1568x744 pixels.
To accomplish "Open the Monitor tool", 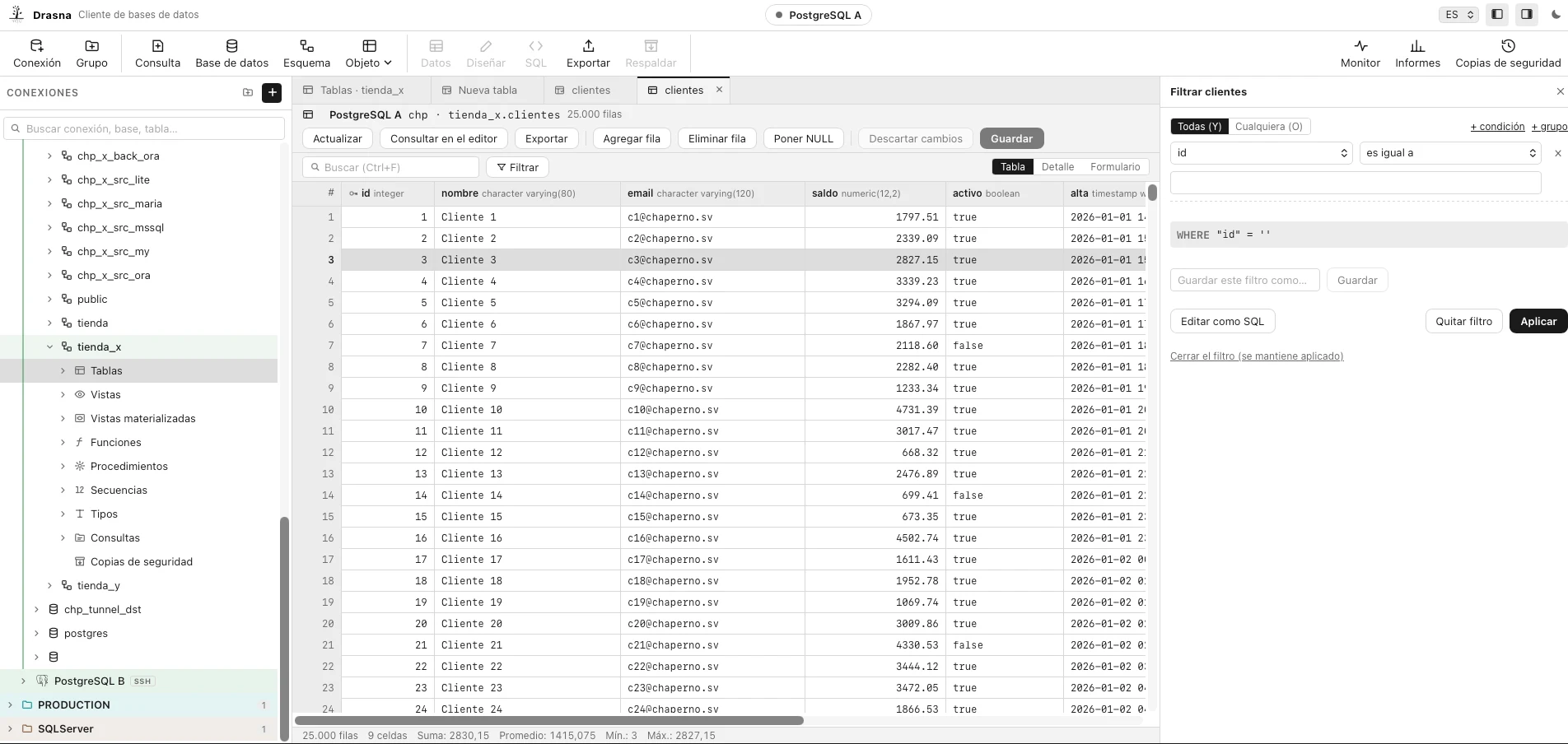I will tap(1360, 53).
